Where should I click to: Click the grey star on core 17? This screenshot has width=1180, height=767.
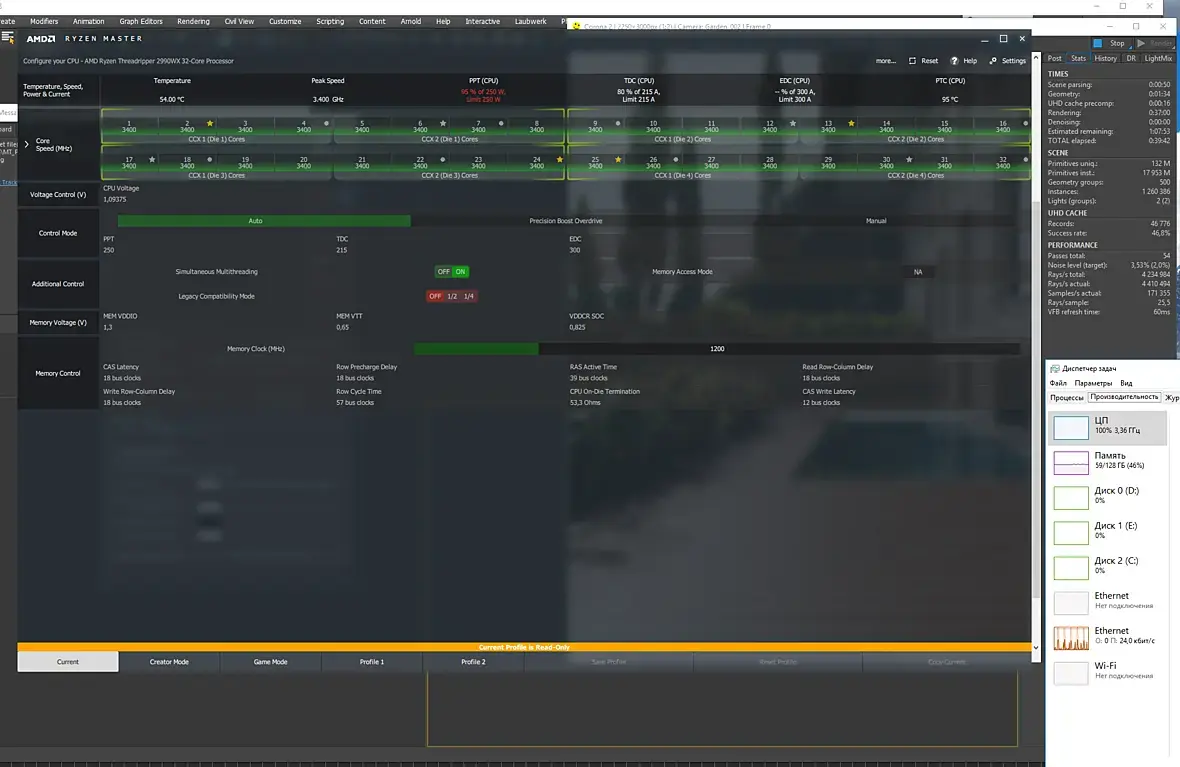click(152, 160)
